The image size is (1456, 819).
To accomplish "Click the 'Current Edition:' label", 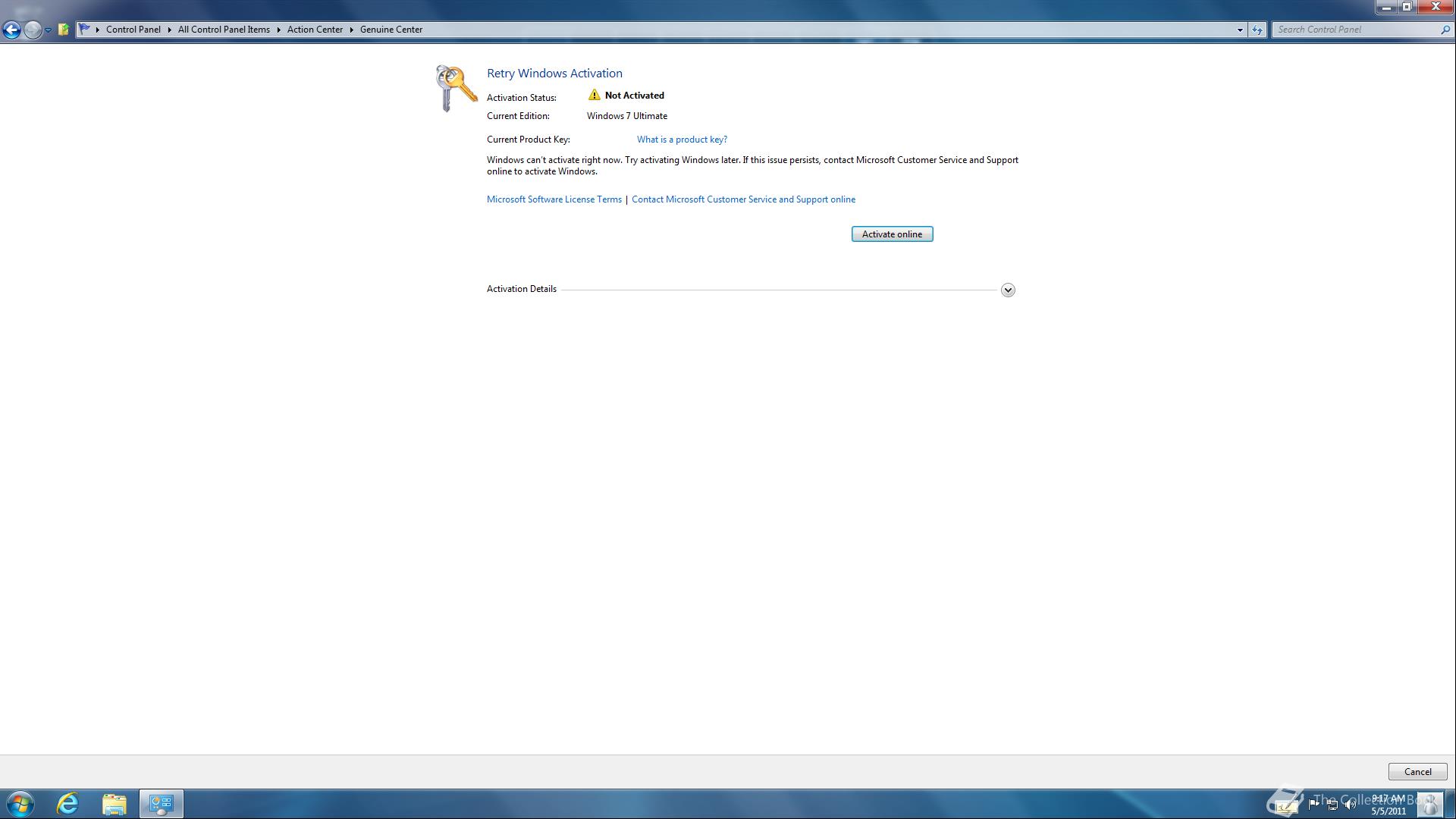I will click(x=518, y=116).
